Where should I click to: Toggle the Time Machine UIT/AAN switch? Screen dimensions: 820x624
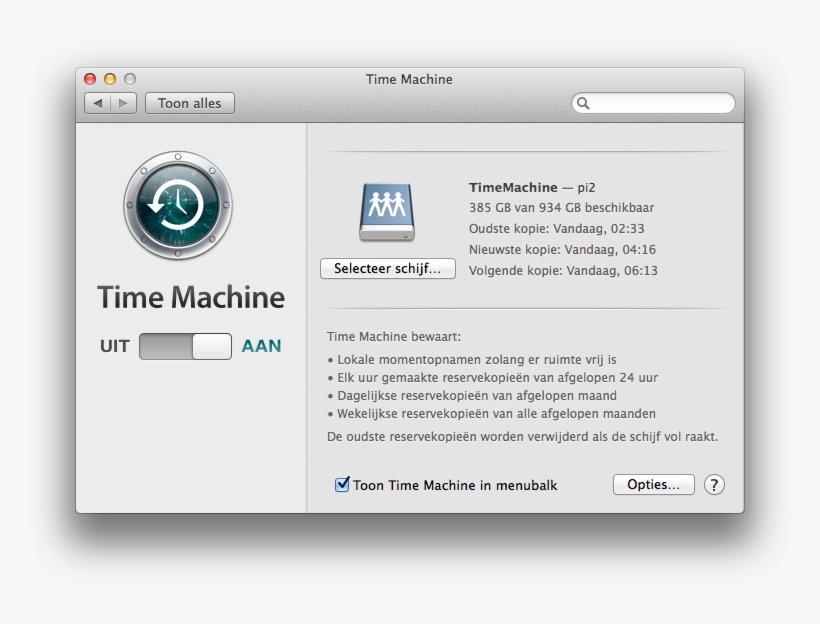pyautogui.click(x=185, y=346)
